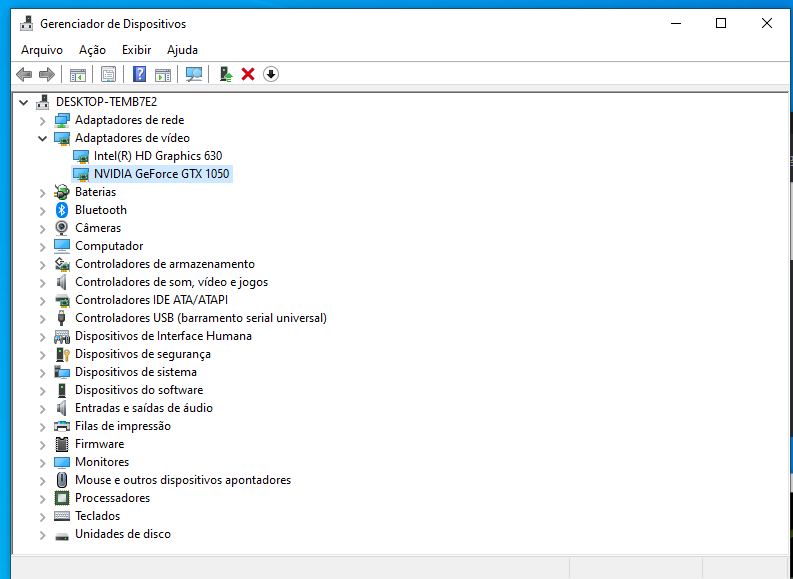Click the blue Help question mark icon
The image size is (793, 579).
point(140,74)
